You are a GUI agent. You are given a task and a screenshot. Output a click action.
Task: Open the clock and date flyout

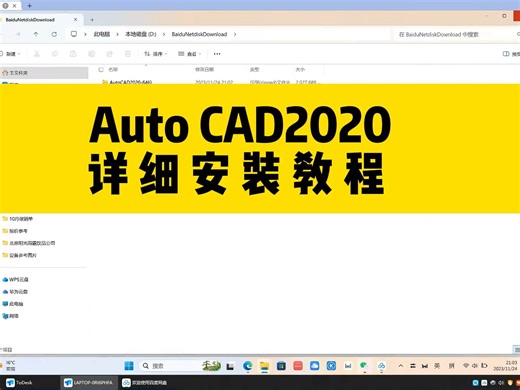click(506, 365)
